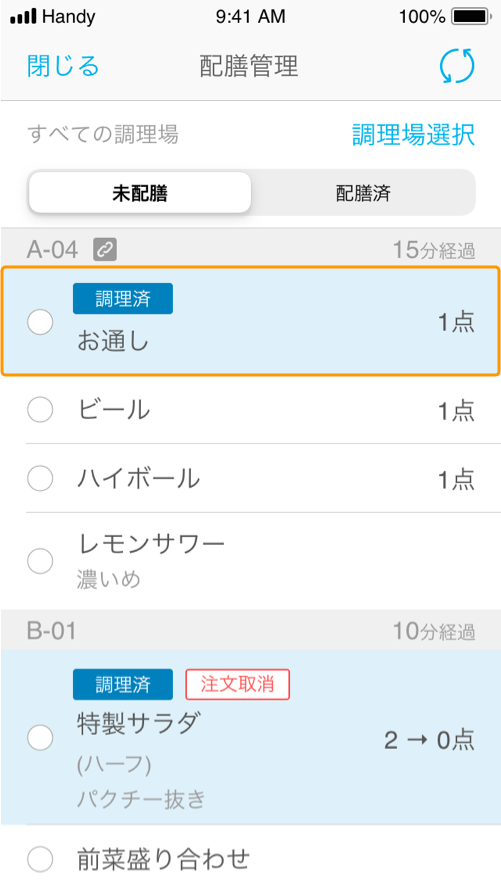Viewport: 501px width, 888px height.
Task: Check the circle next to ハイボール
Action: click(x=40, y=479)
